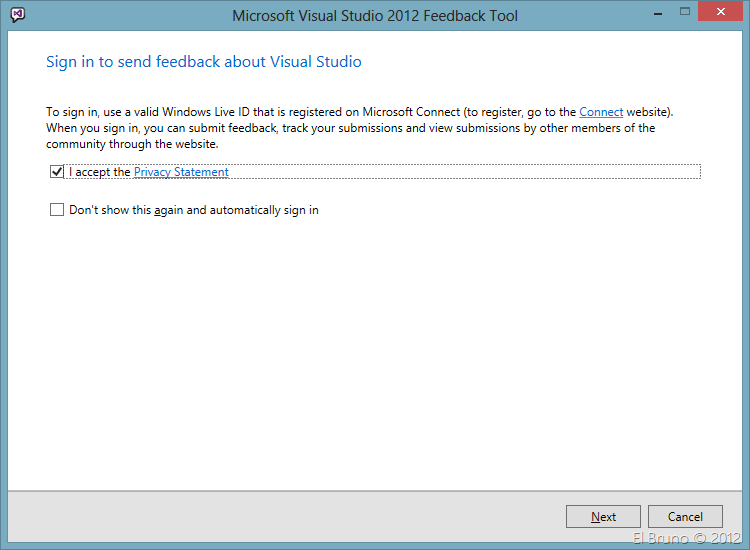Open the Connect website link
The width and height of the screenshot is (750, 550).
tap(601, 112)
